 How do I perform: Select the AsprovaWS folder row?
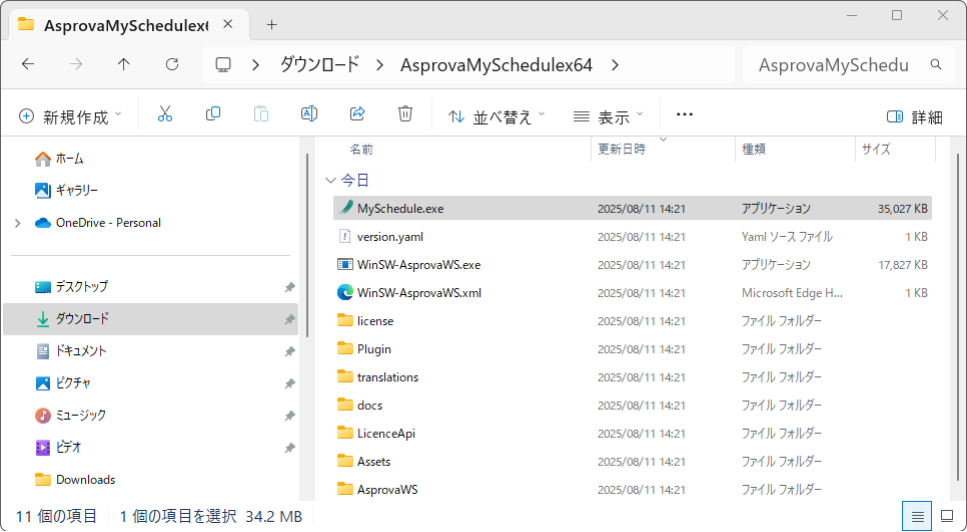click(x=632, y=489)
